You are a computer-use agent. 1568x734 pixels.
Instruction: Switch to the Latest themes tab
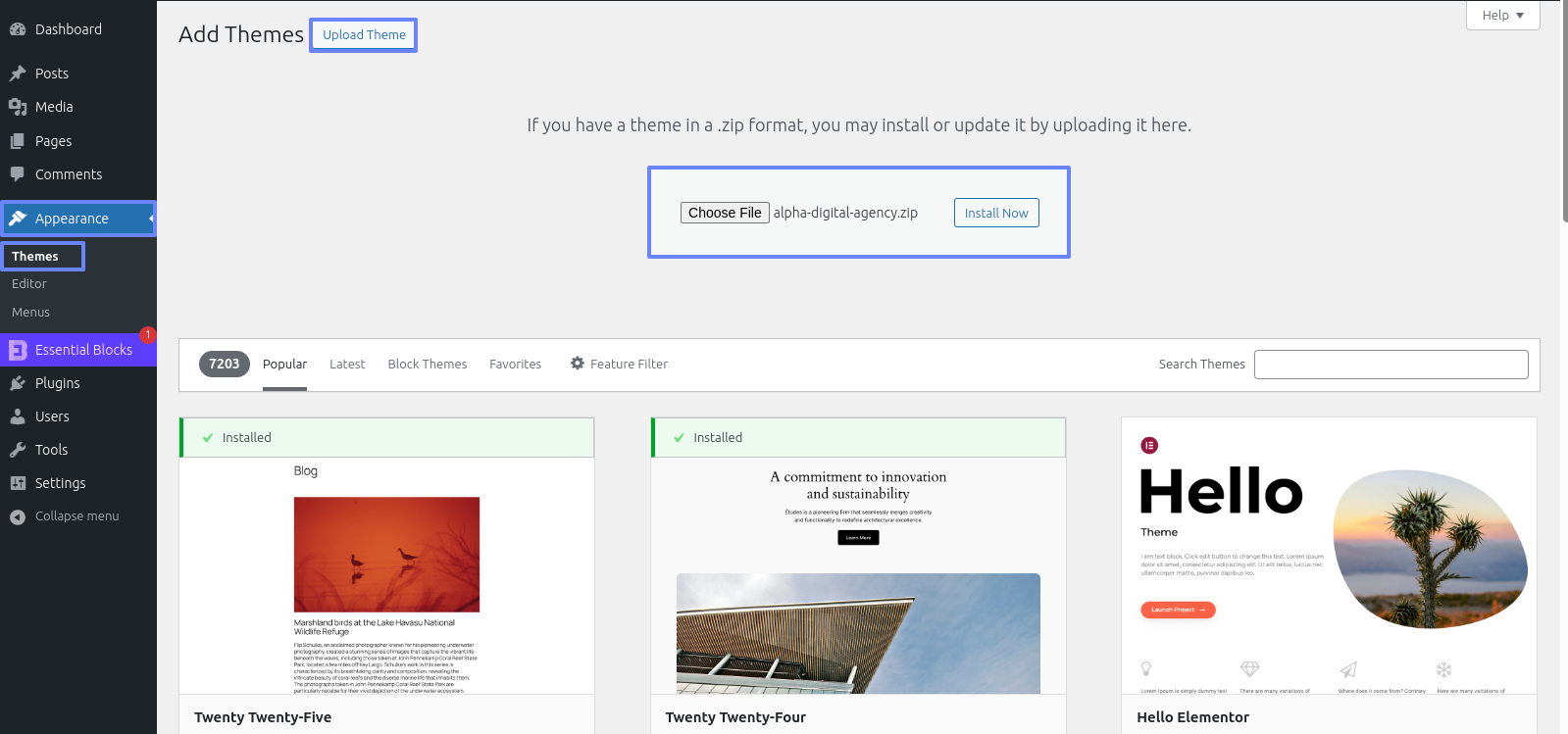click(x=347, y=365)
